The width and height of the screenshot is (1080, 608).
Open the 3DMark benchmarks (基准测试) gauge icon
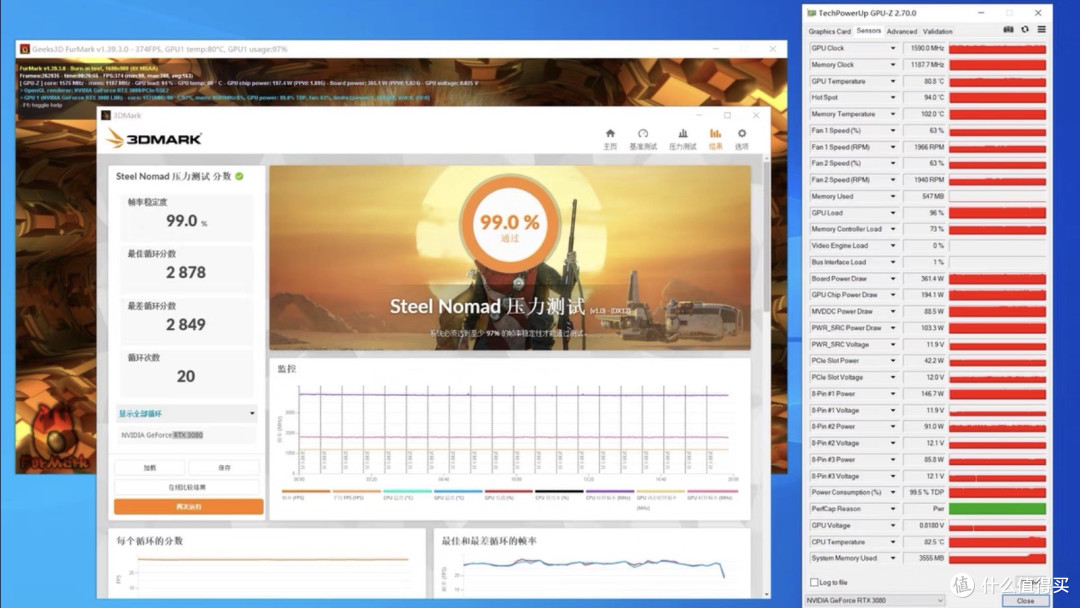(x=643, y=134)
